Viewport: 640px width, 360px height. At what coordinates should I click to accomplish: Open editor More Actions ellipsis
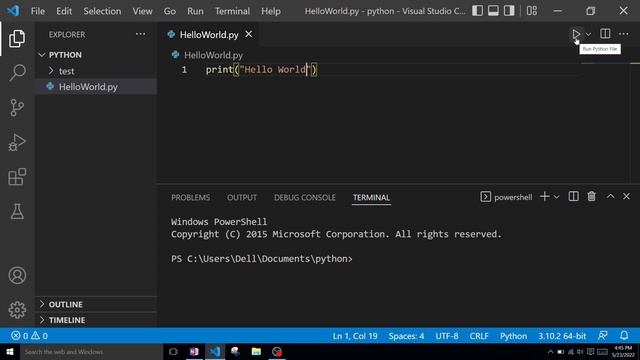click(x=623, y=34)
